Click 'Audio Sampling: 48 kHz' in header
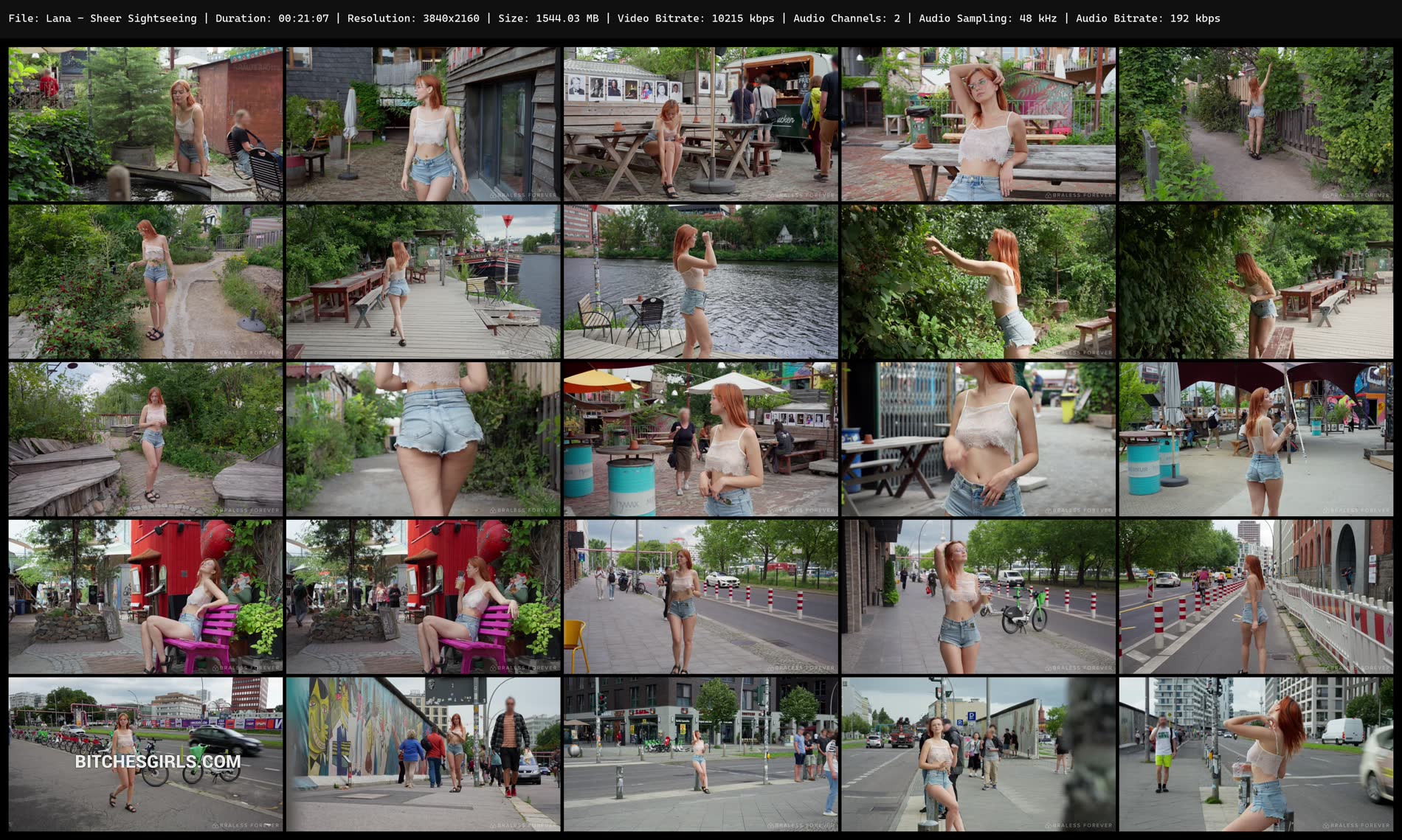1402x840 pixels. [988, 18]
